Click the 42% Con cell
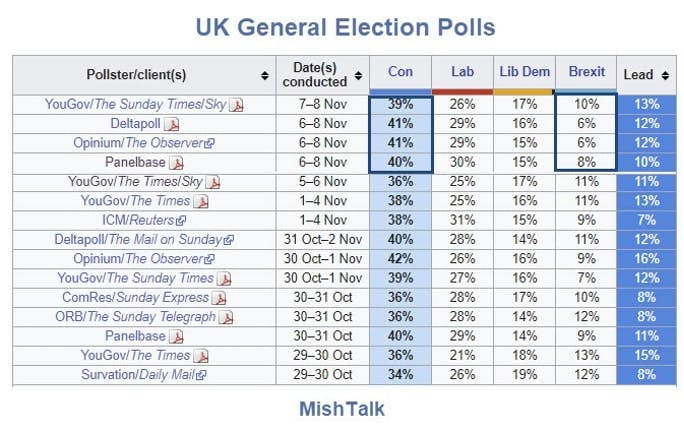 click(400, 259)
